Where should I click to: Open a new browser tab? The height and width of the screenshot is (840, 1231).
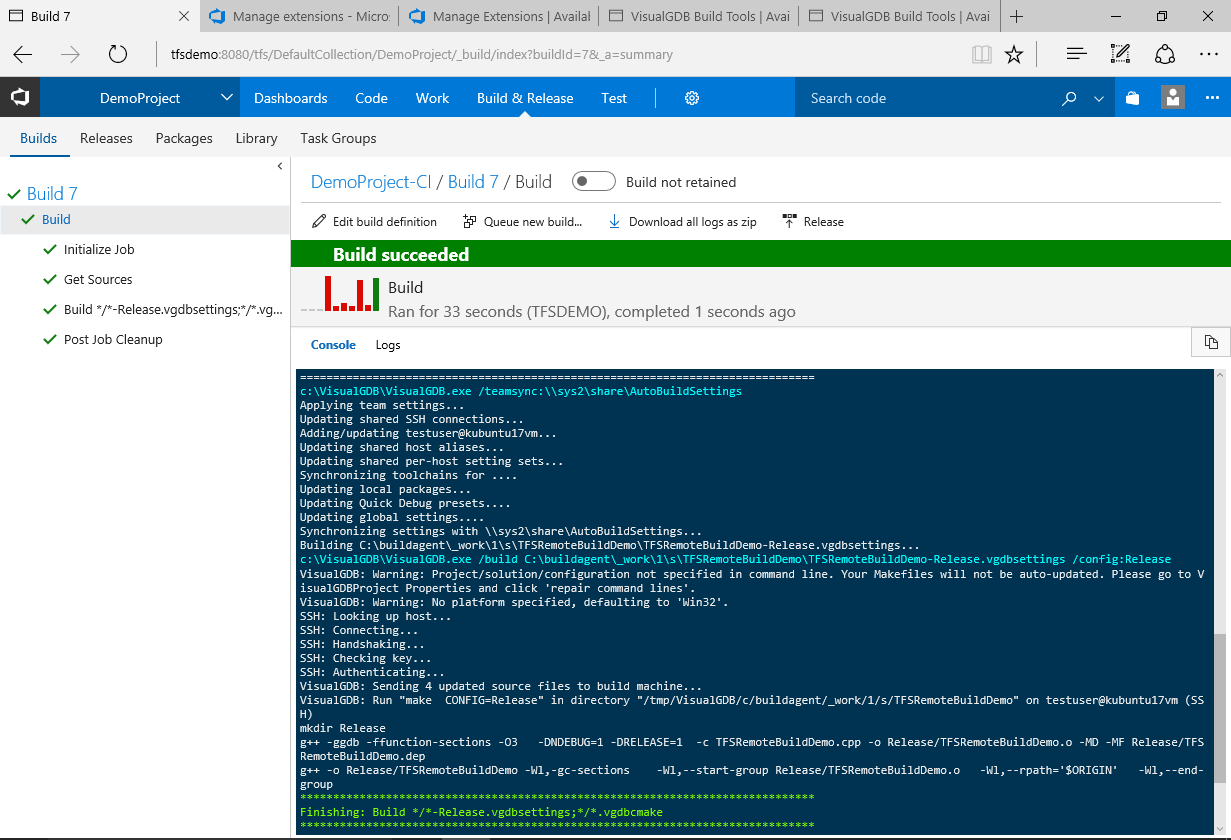click(x=1017, y=17)
